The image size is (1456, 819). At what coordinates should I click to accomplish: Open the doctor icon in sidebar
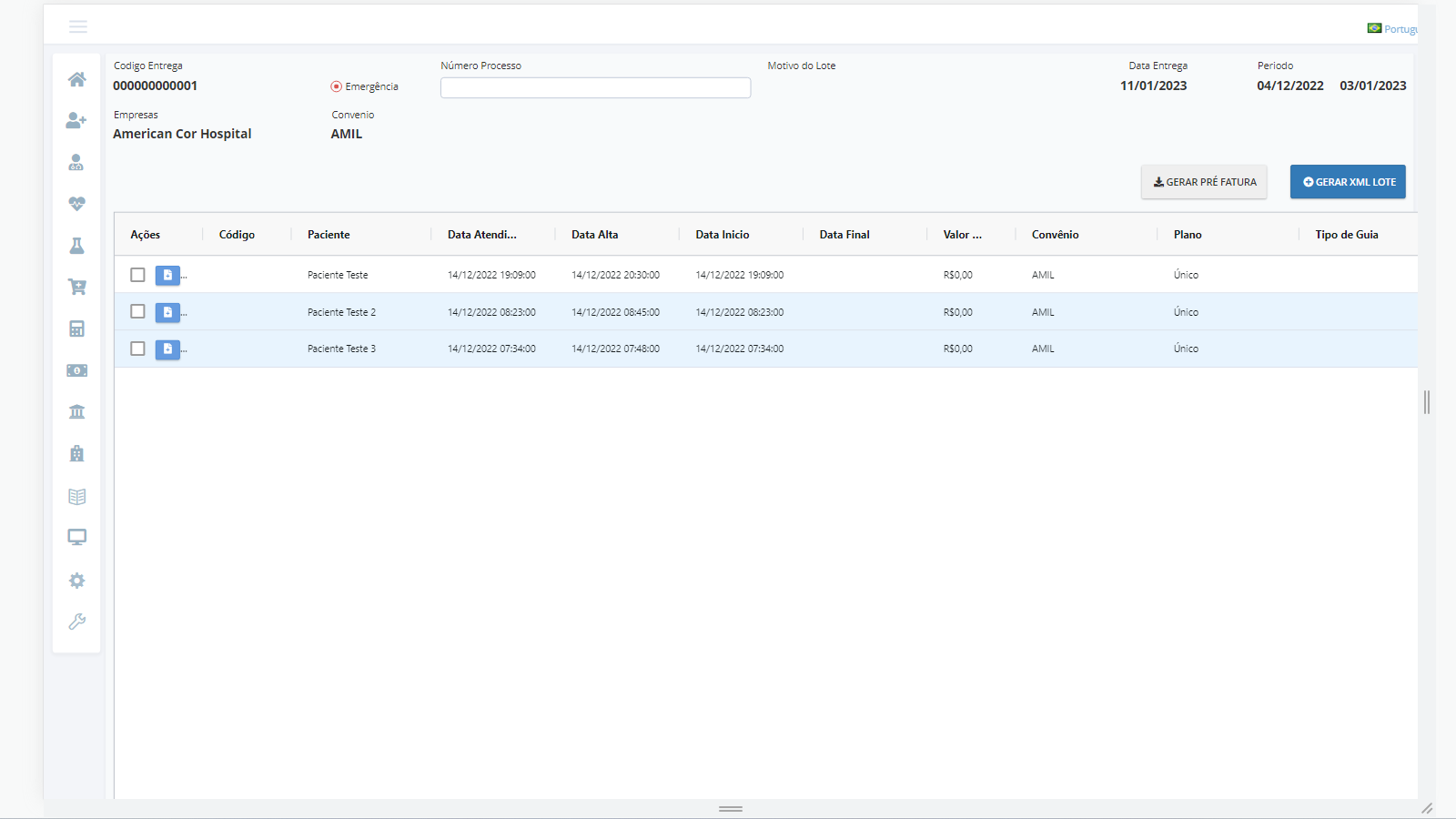[76, 163]
